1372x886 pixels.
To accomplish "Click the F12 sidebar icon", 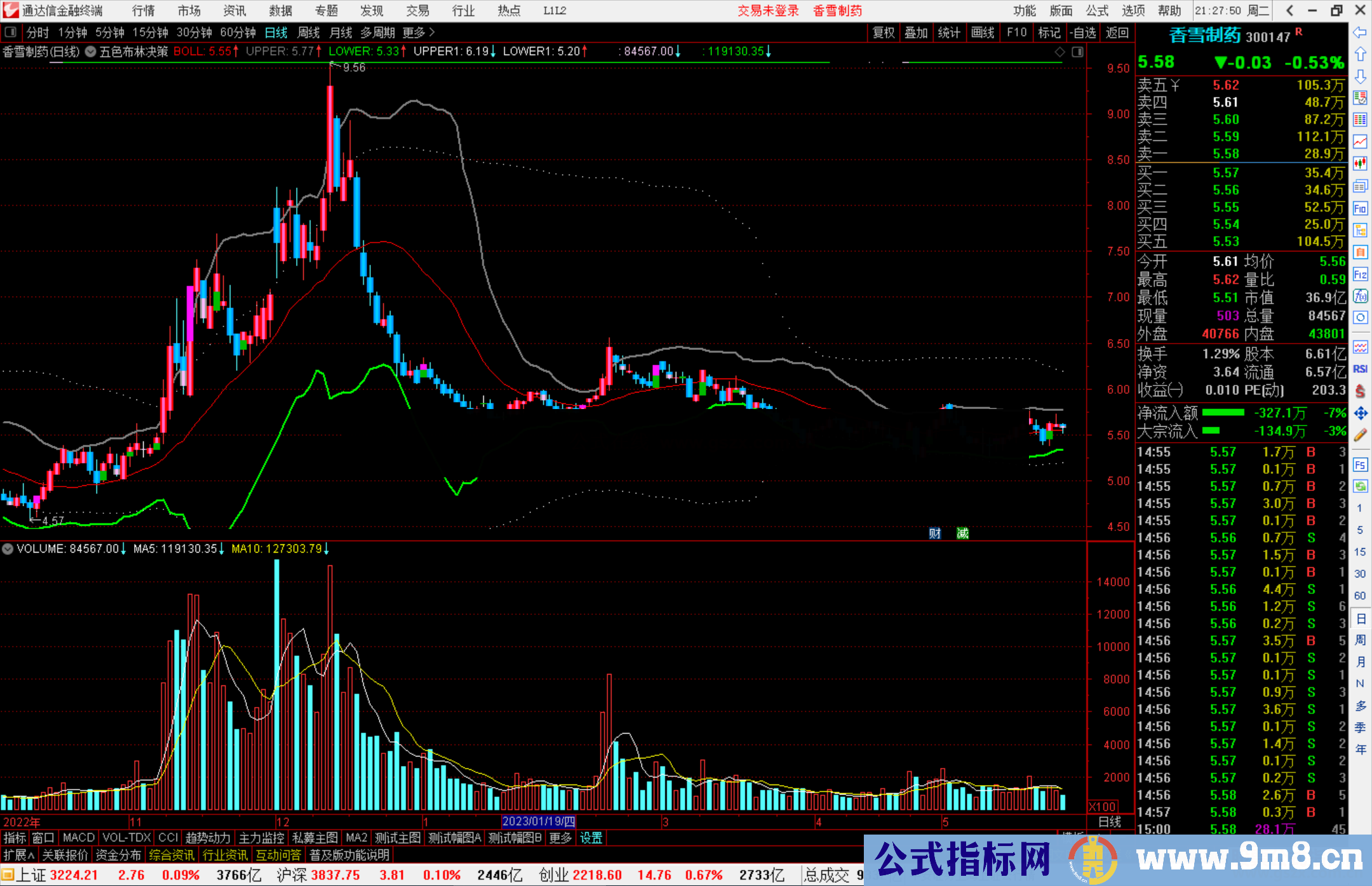I will pos(1360,274).
